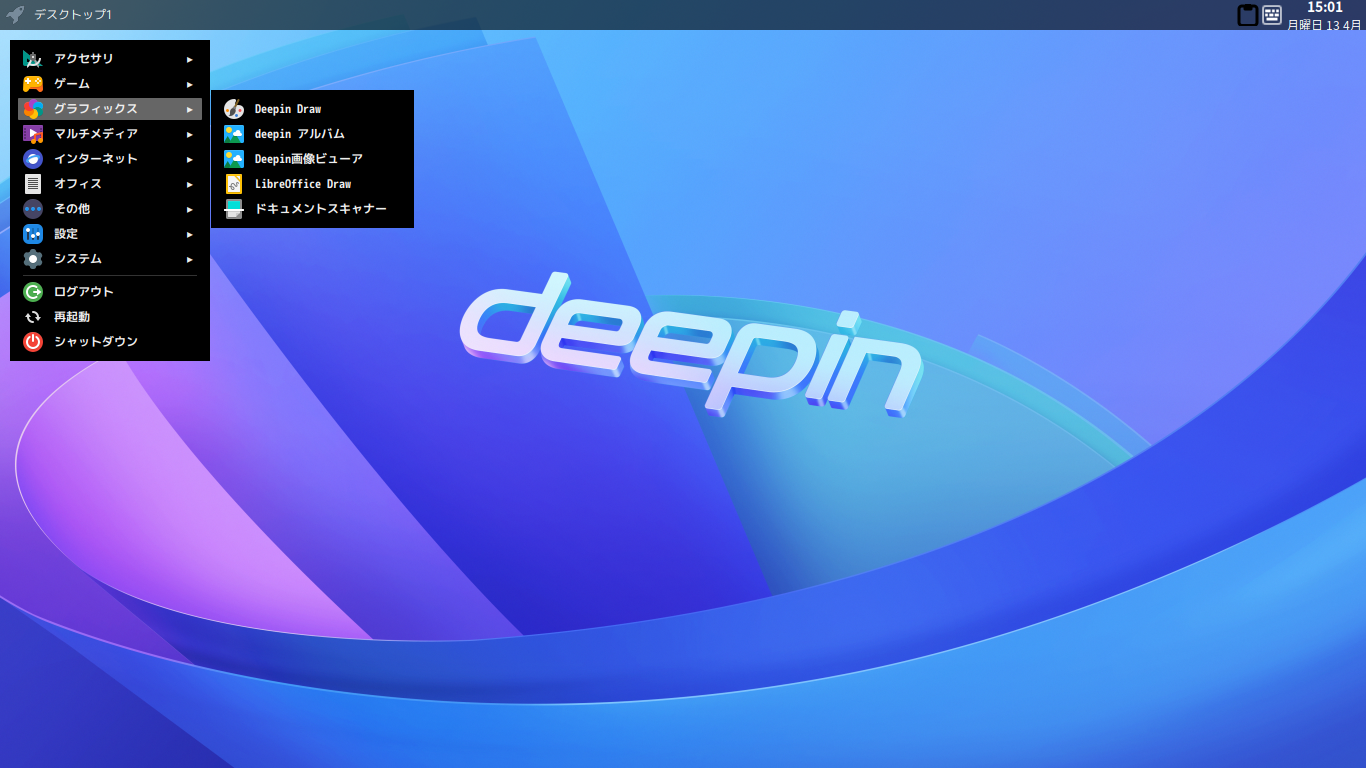Select the ゲーム label text
This screenshot has height=768, width=1366.
[x=72, y=84]
